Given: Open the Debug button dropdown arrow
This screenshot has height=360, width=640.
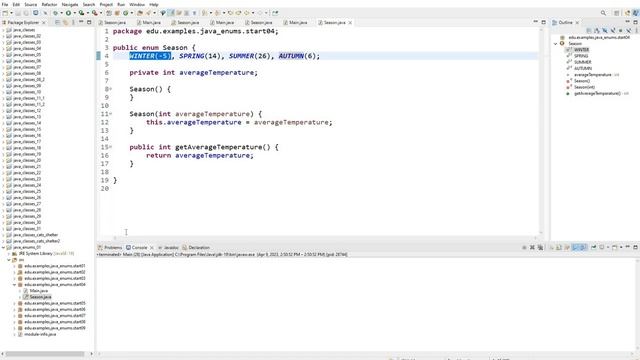Looking at the screenshot, I should (62, 13).
